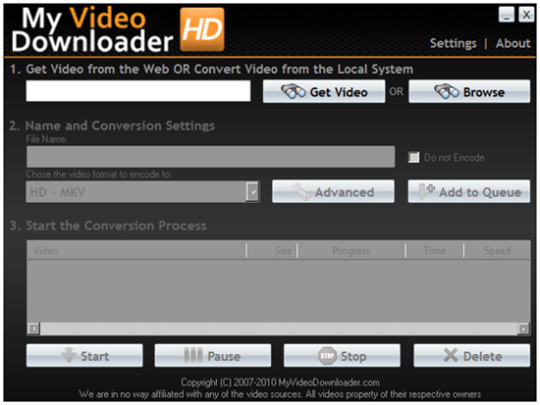
Task: Click the Pause button text
Action: [x=224, y=356]
